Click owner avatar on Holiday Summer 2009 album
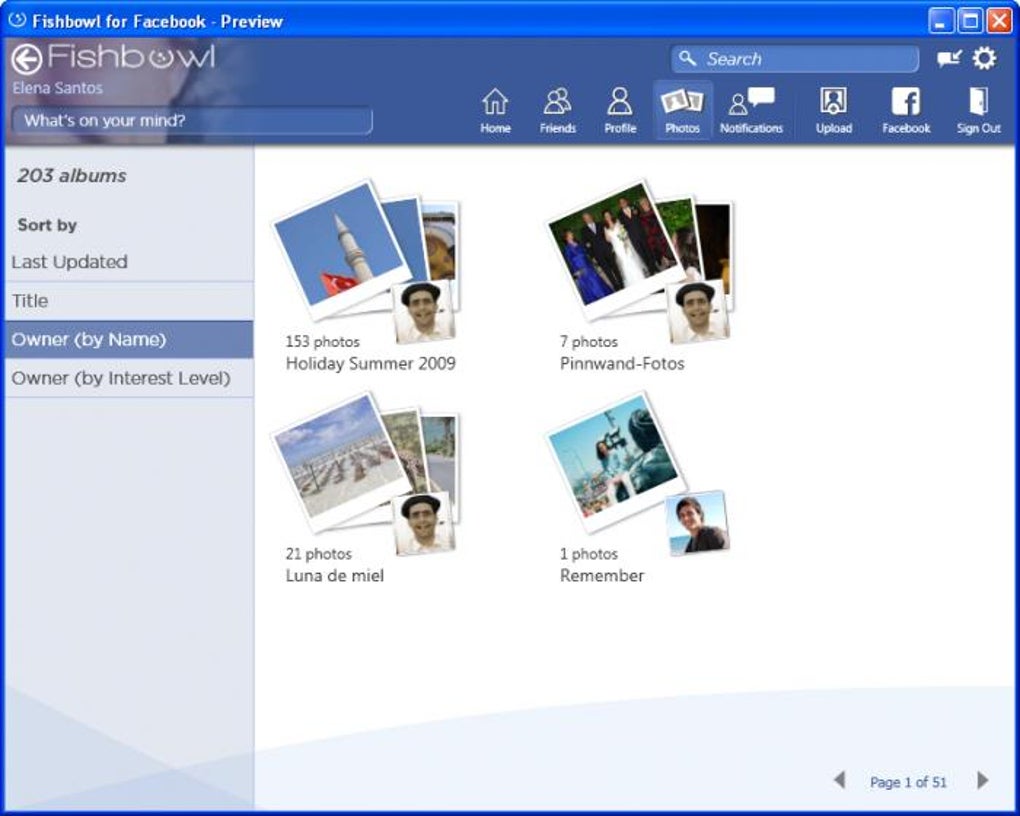 tap(424, 312)
